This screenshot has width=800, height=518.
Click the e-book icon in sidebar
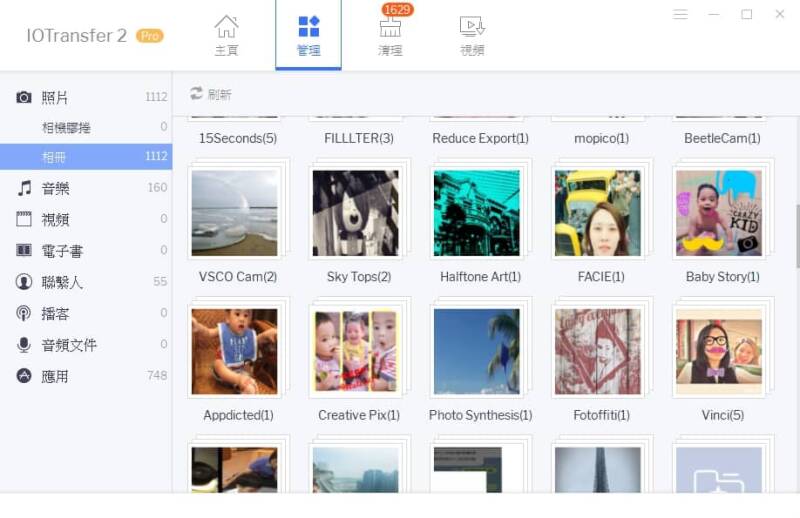pos(23,250)
